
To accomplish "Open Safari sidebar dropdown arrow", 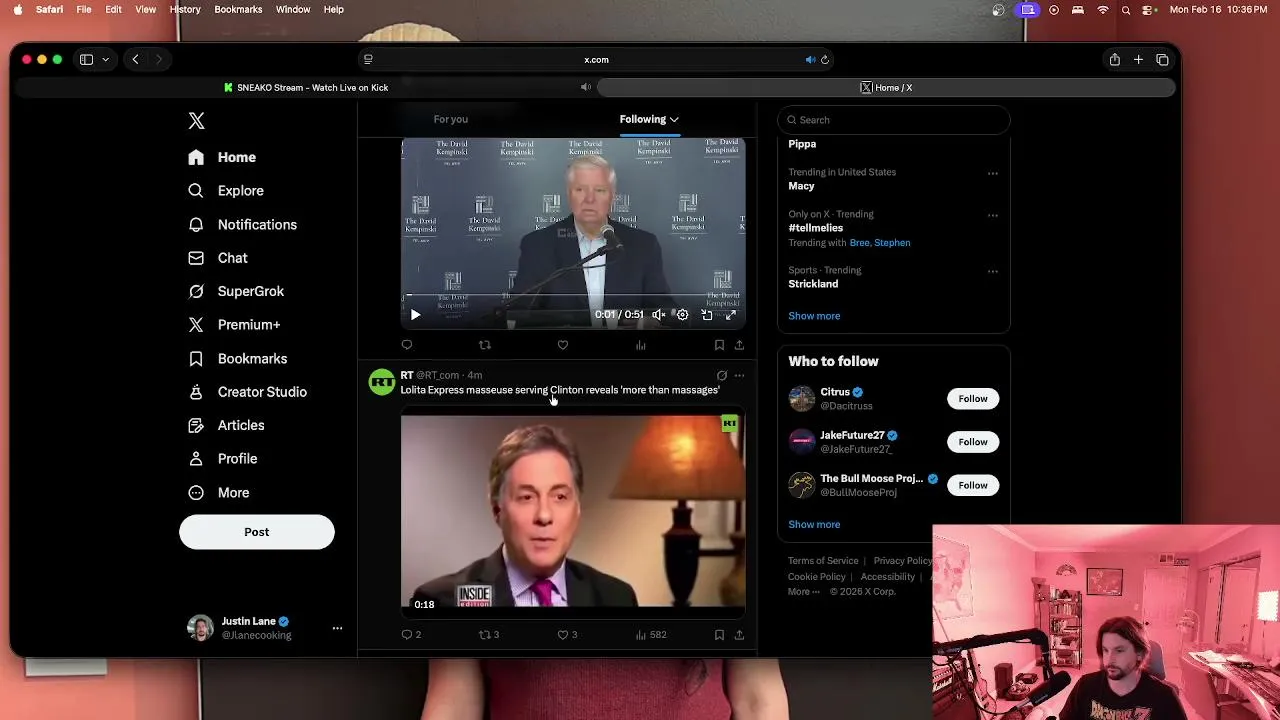I will (105, 60).
